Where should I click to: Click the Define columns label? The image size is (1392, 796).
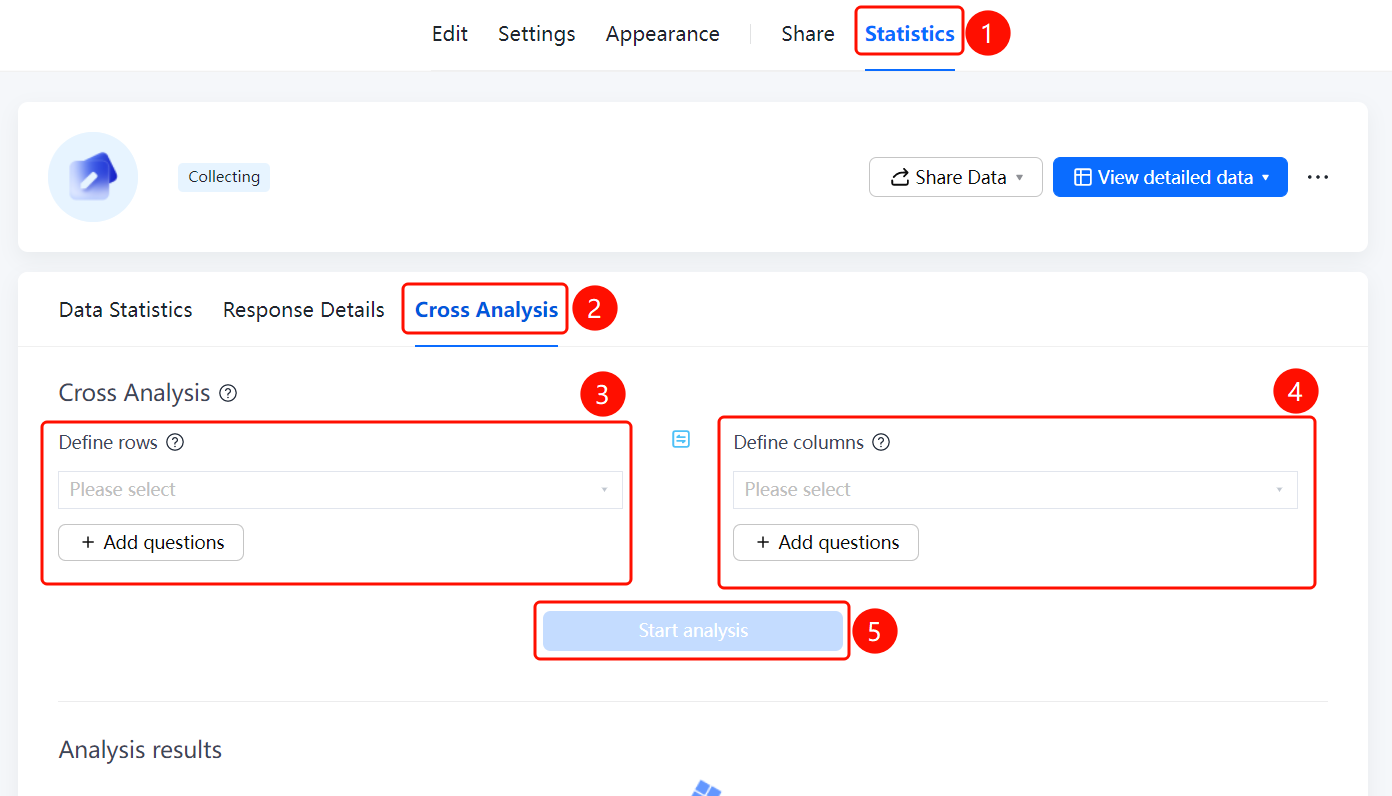click(x=799, y=442)
